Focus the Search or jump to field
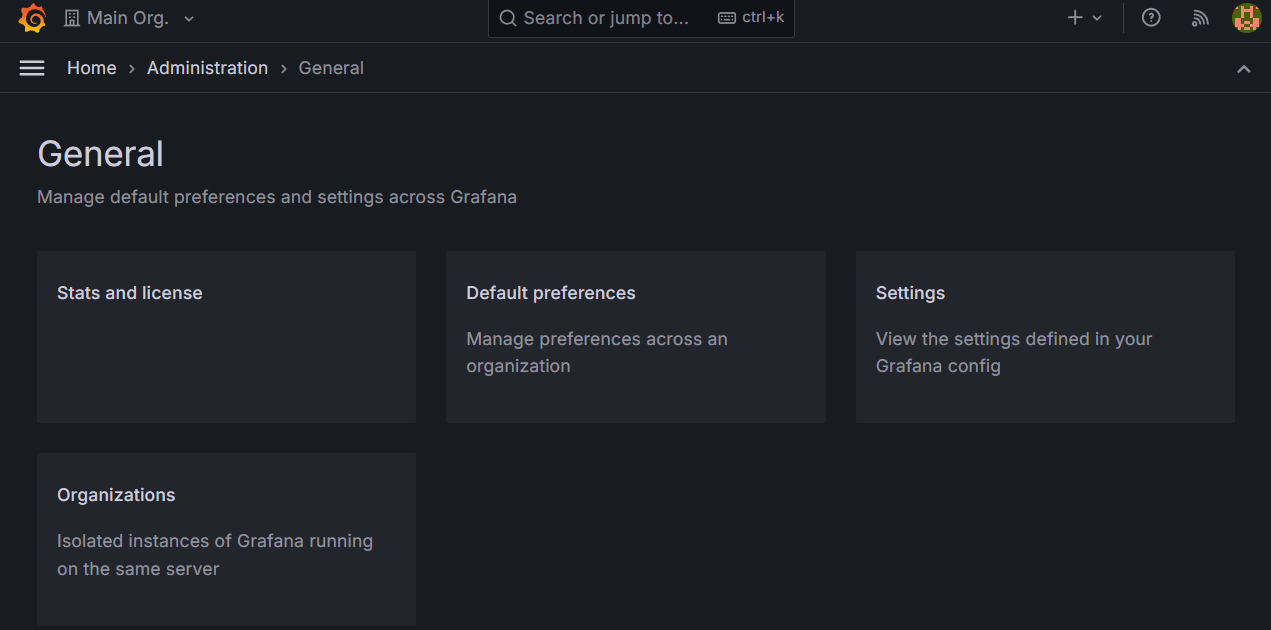The image size is (1271, 630). pyautogui.click(x=641, y=18)
